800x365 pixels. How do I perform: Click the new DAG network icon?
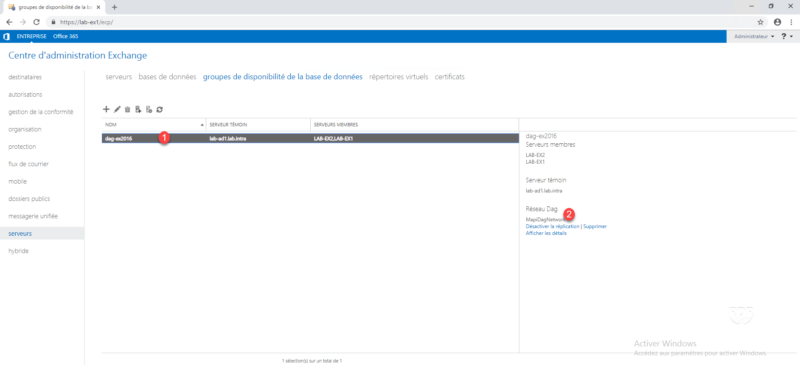click(148, 109)
